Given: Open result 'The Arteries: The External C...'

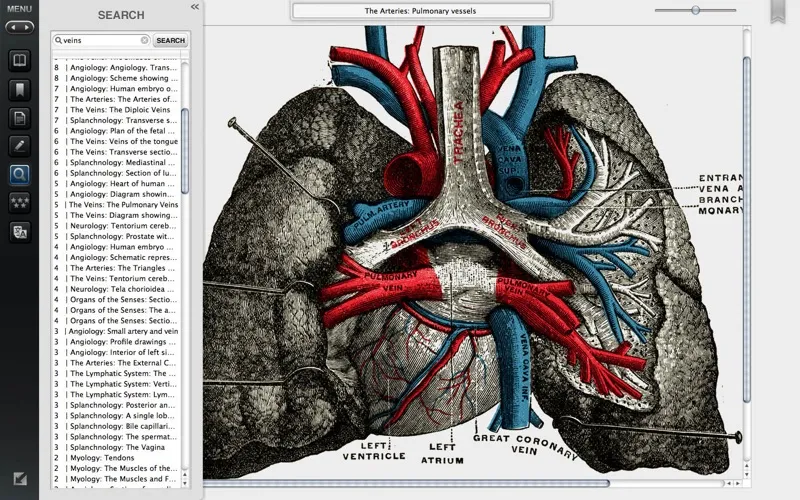Looking at the screenshot, I should pos(116,363).
